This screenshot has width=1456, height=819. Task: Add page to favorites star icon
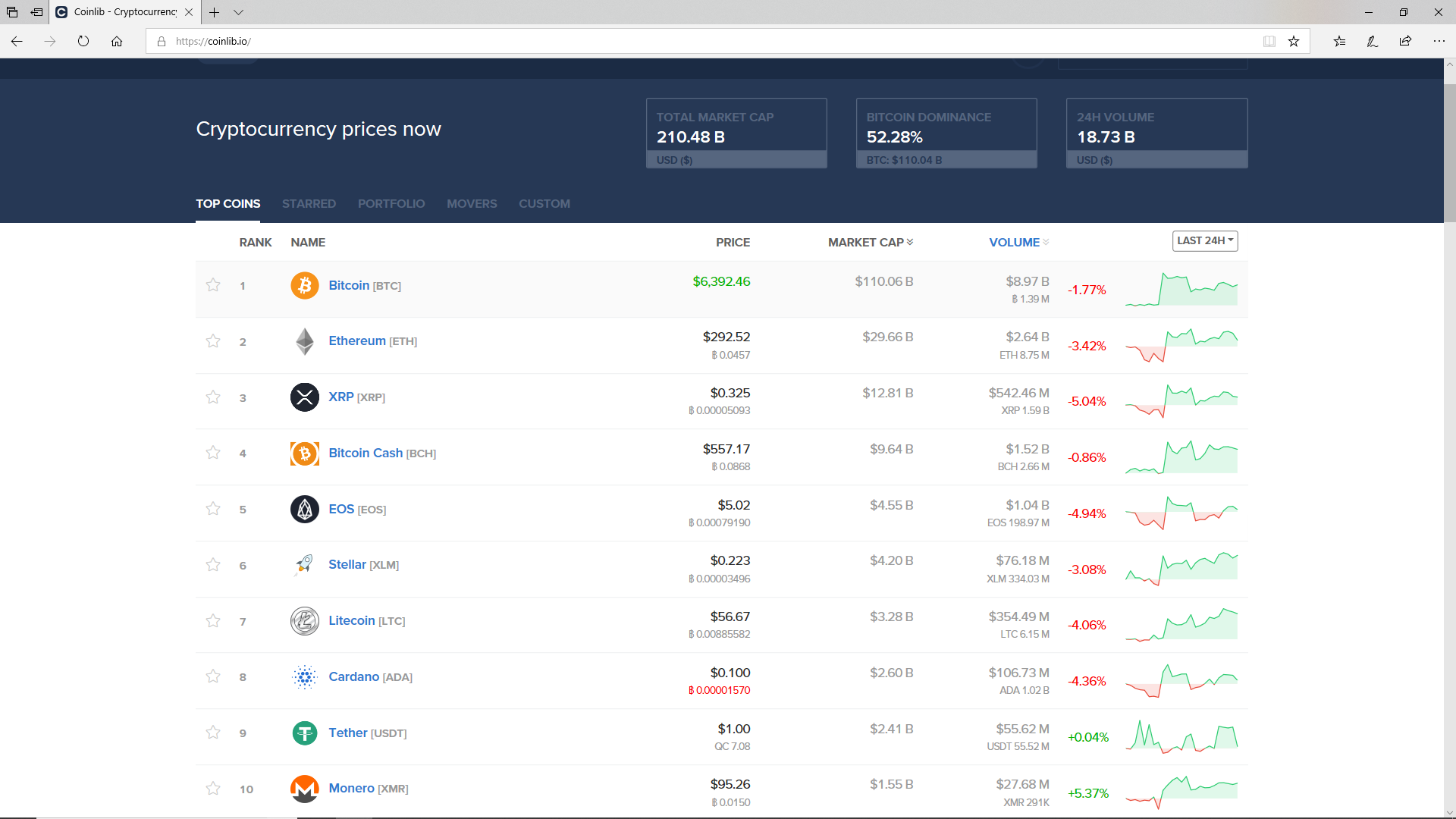1294,41
